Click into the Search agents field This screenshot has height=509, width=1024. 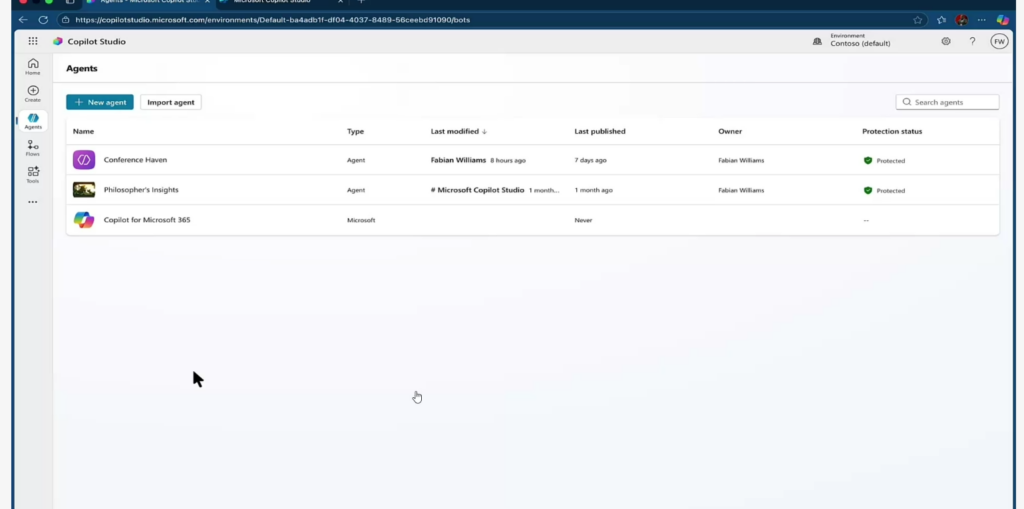click(948, 102)
